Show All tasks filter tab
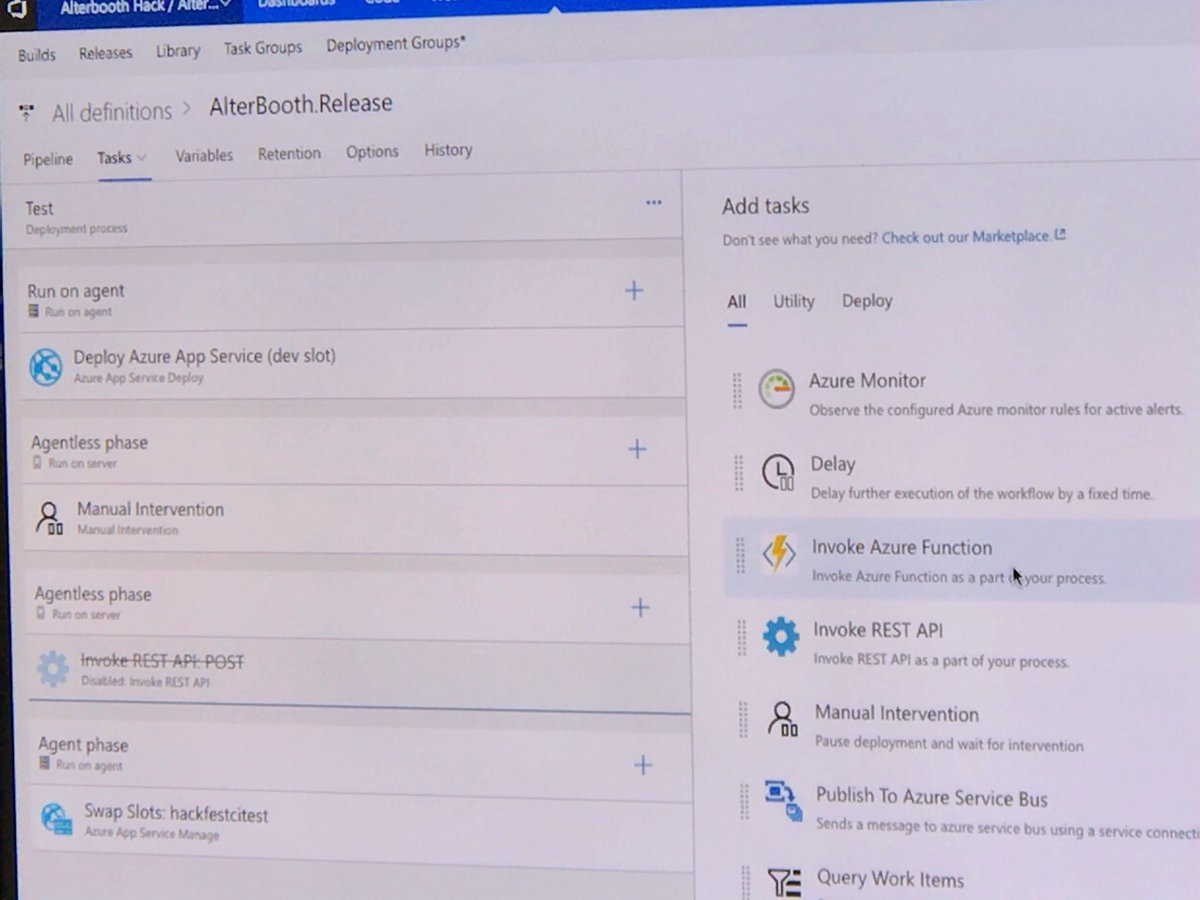Screen dimensions: 1200x900 (737, 302)
